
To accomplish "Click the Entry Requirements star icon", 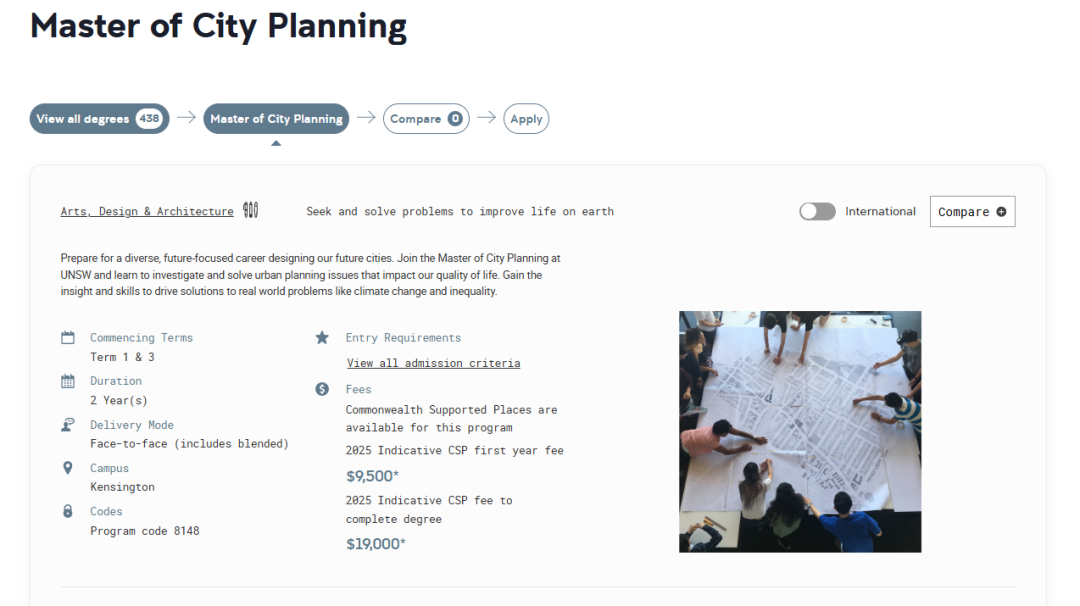I will tap(322, 338).
